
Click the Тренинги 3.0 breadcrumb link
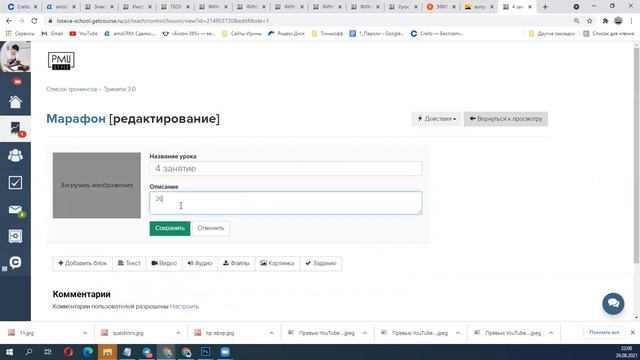[120, 89]
